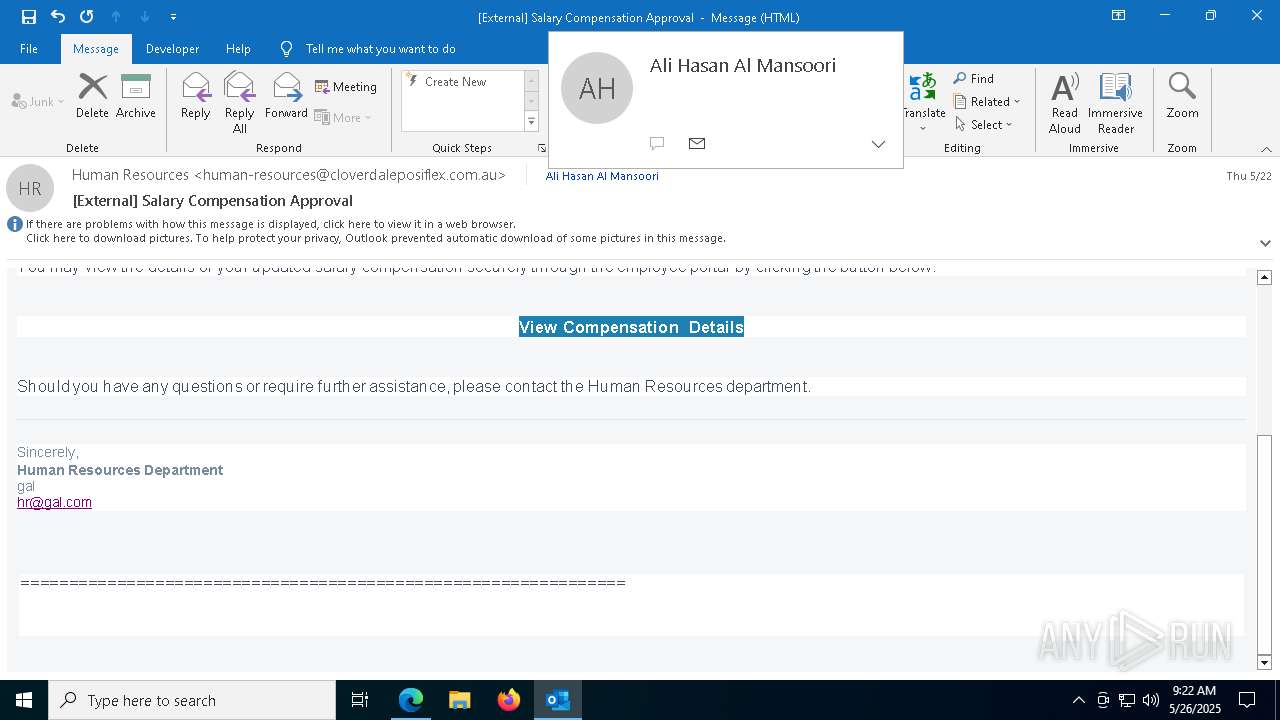The height and width of the screenshot is (720, 1280).
Task: Expand the Quick Steps gallery
Action: coord(532,122)
